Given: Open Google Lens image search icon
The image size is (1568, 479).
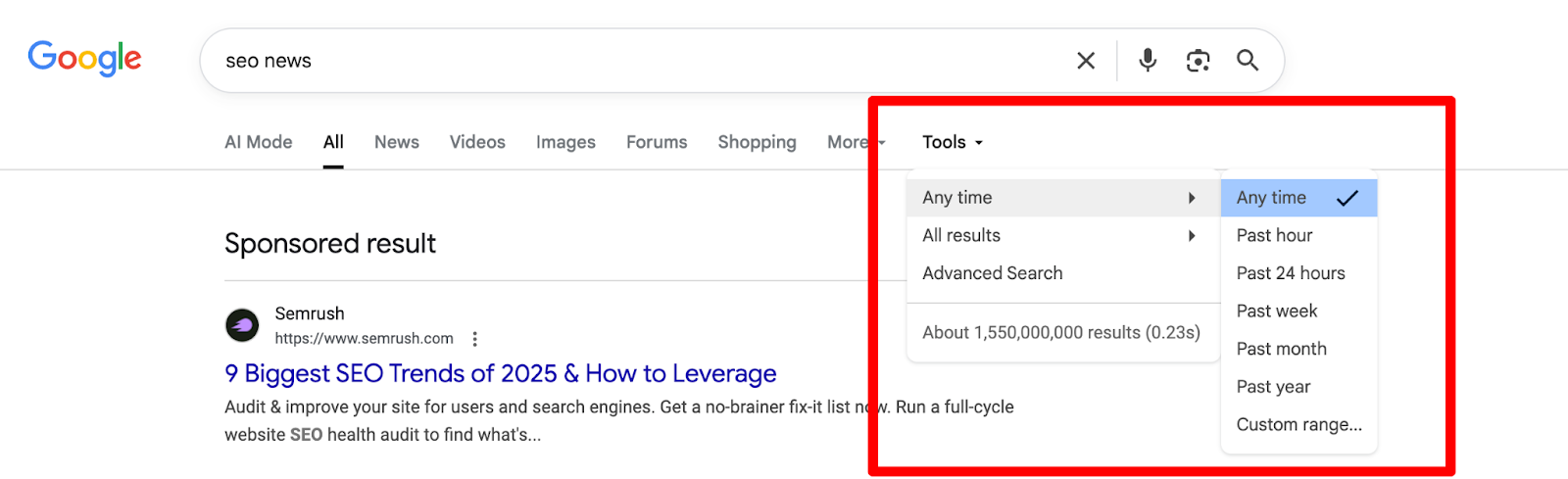Looking at the screenshot, I should click(1198, 61).
